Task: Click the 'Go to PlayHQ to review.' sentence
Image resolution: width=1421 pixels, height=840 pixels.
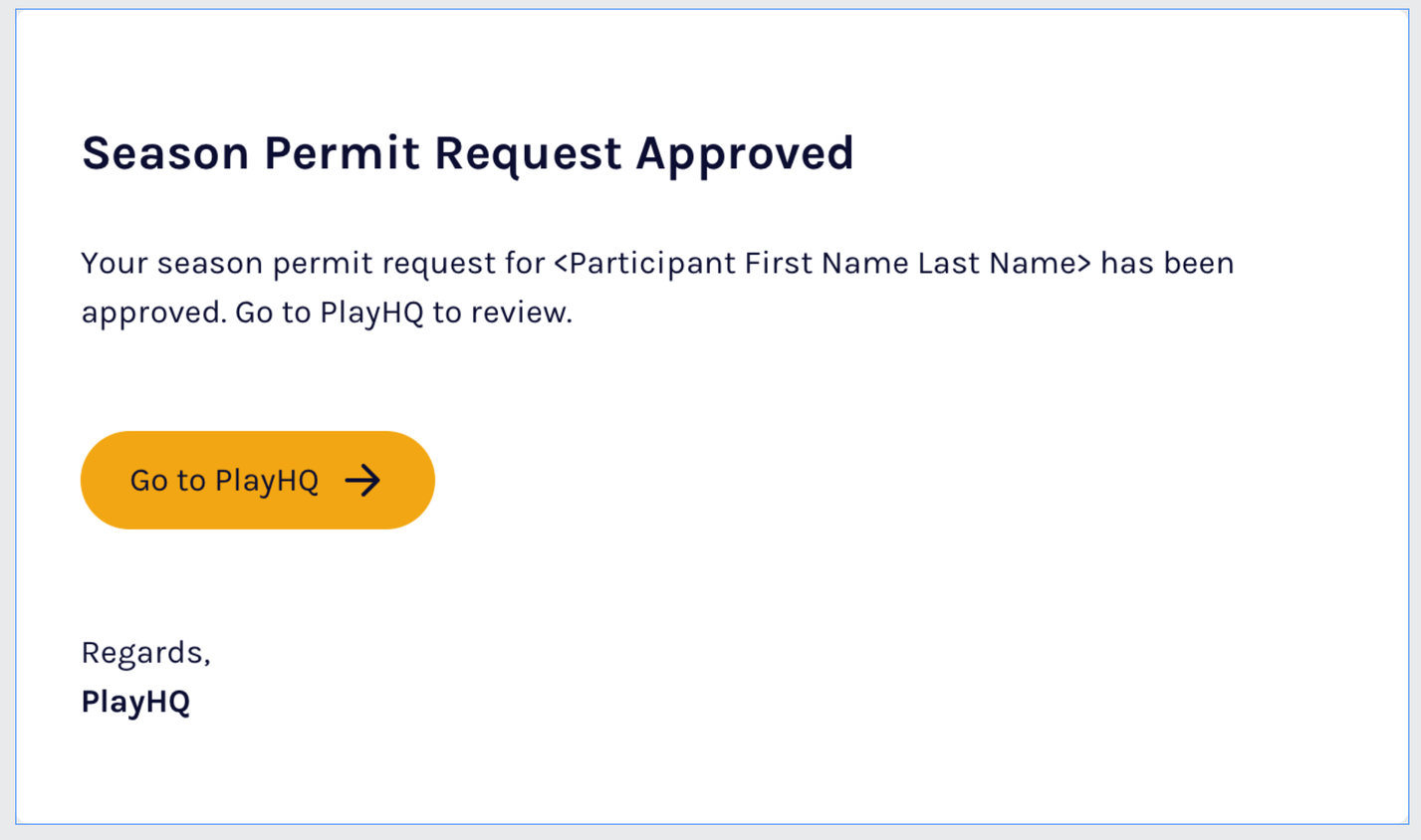Action: pos(403,314)
